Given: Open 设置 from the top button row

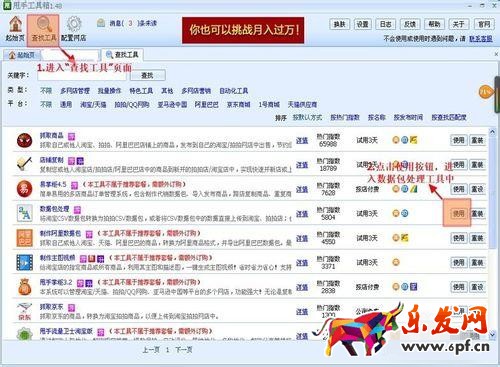Looking at the screenshot, I should pyautogui.click(x=362, y=24).
